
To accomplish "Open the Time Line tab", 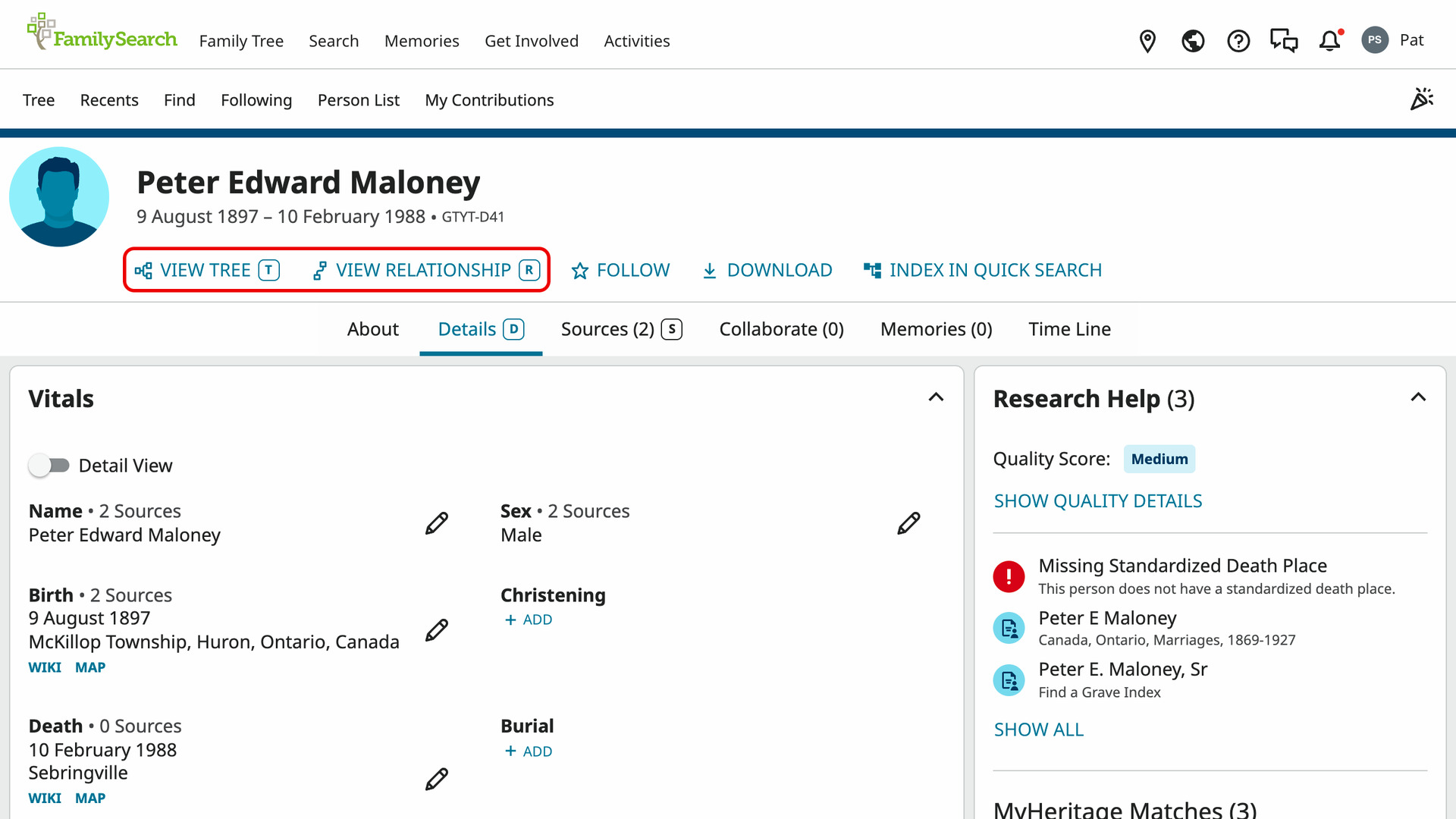I will pyautogui.click(x=1069, y=329).
